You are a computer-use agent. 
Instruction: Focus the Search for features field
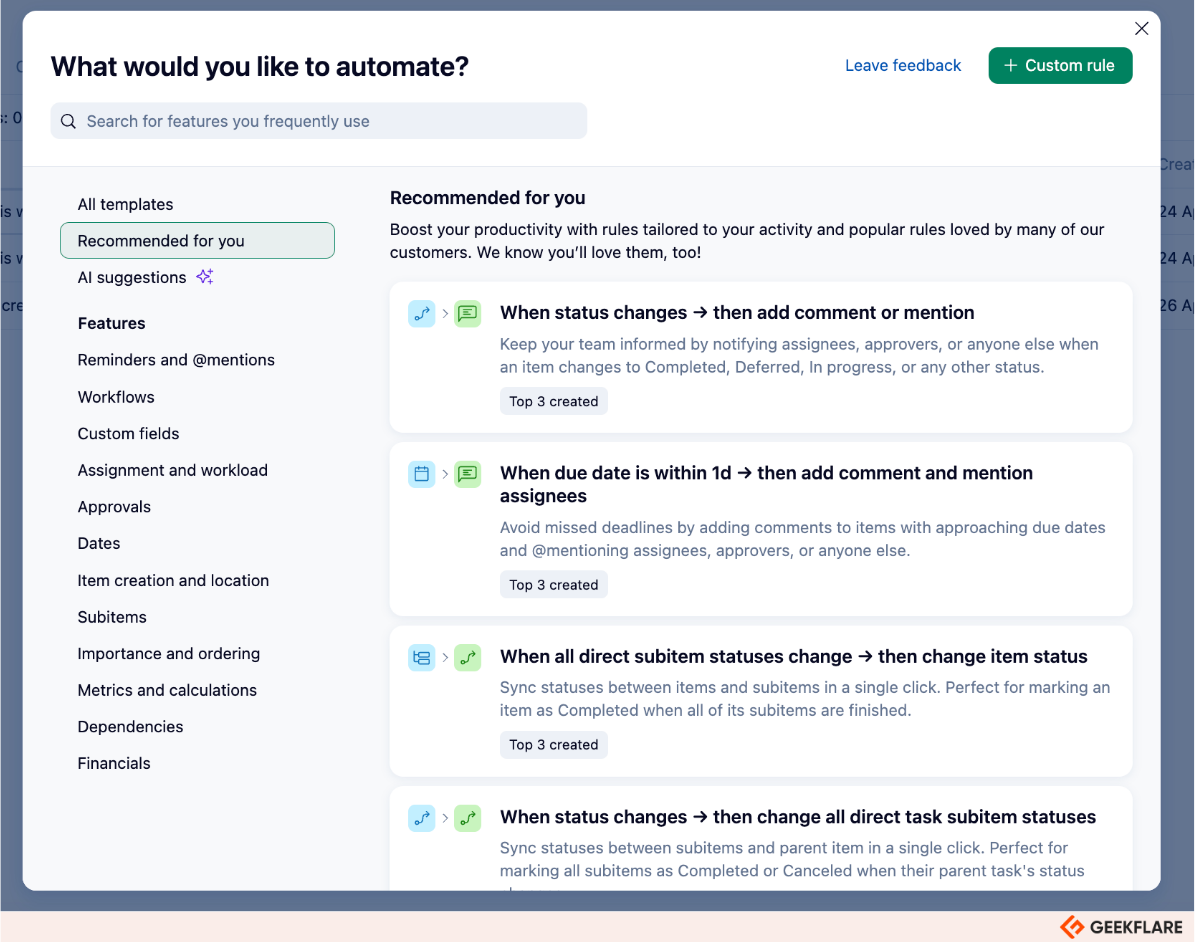(319, 121)
